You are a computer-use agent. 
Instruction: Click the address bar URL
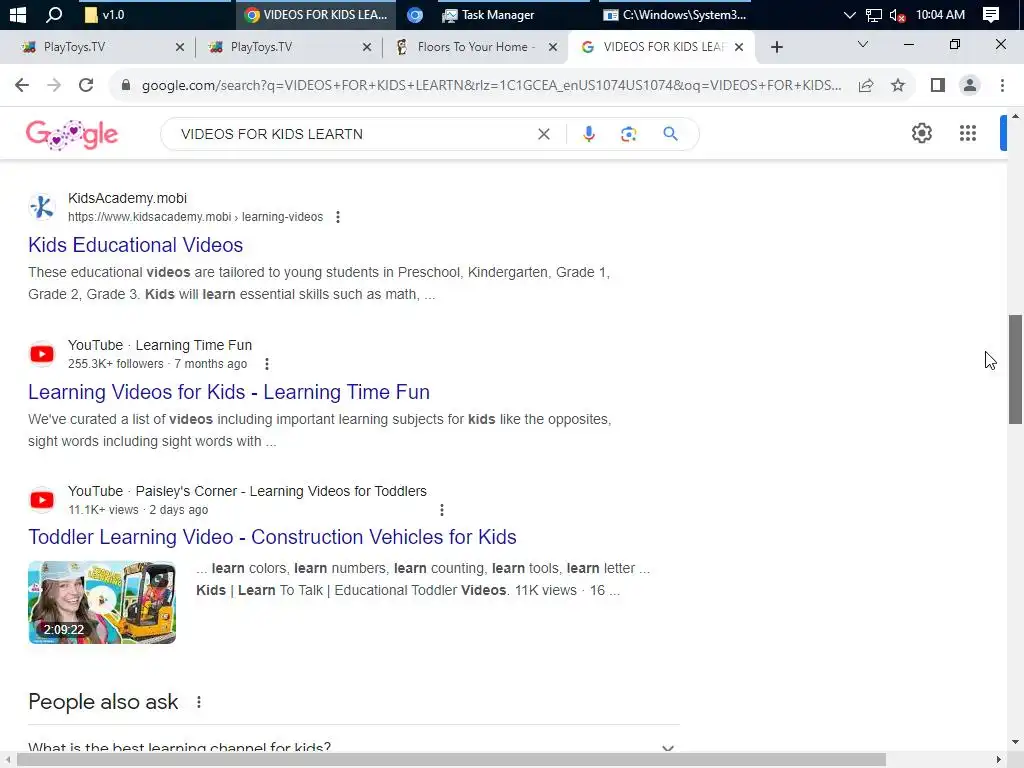click(491, 85)
